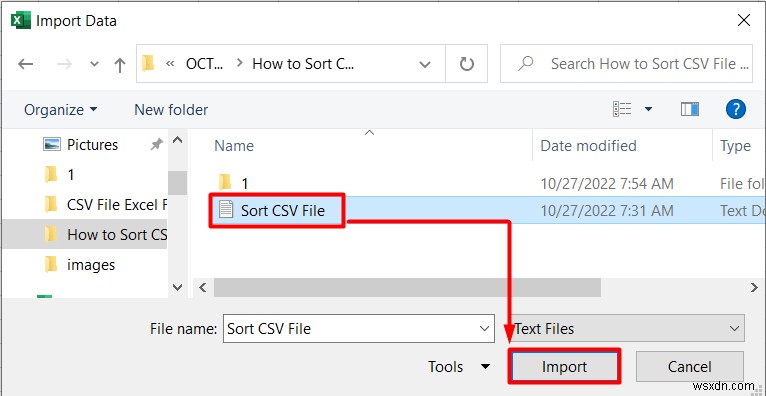Open the Organize menu

pos(61,110)
